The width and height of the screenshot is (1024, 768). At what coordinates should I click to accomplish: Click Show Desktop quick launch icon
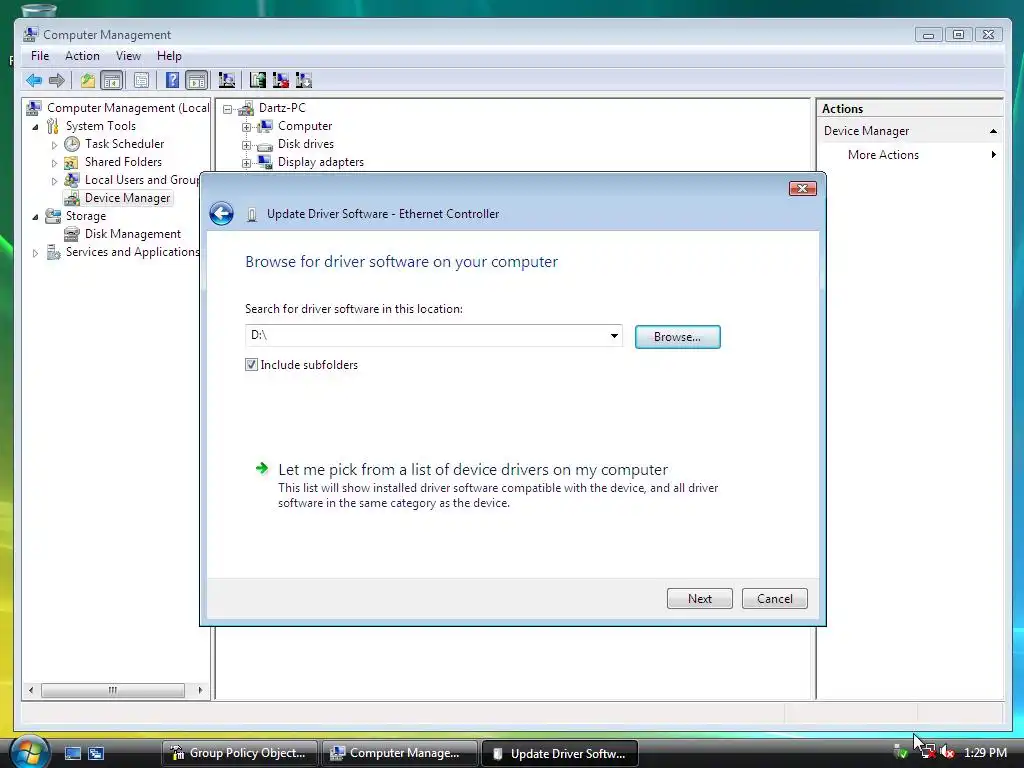click(72, 753)
